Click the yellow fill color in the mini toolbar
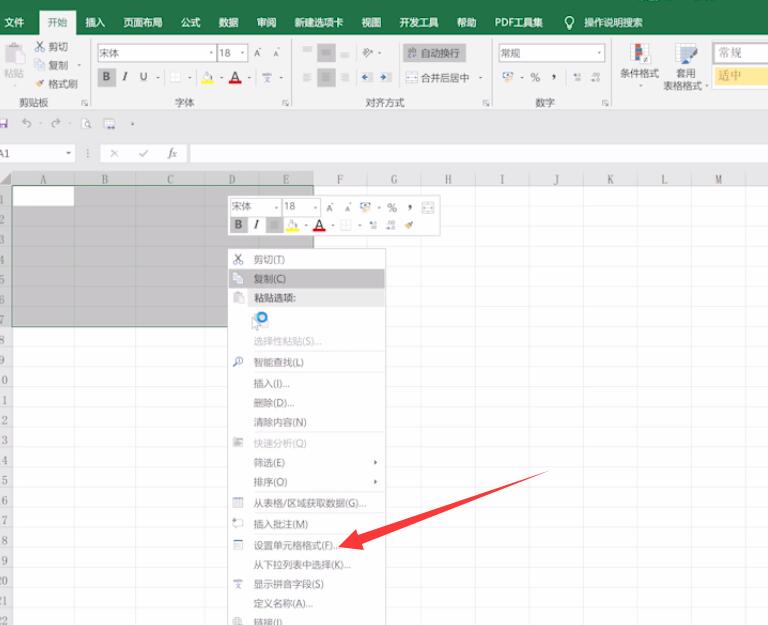This screenshot has height=625, width=768. click(x=293, y=225)
